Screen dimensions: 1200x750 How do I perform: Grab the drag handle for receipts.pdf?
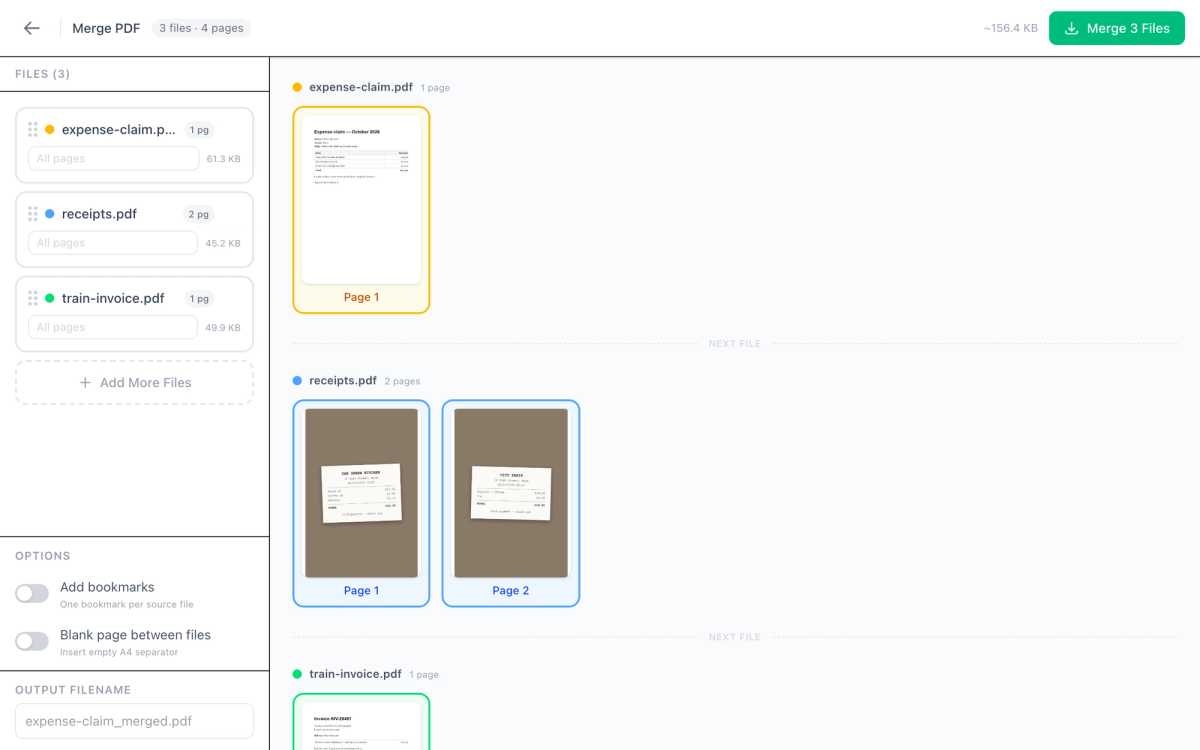33,214
